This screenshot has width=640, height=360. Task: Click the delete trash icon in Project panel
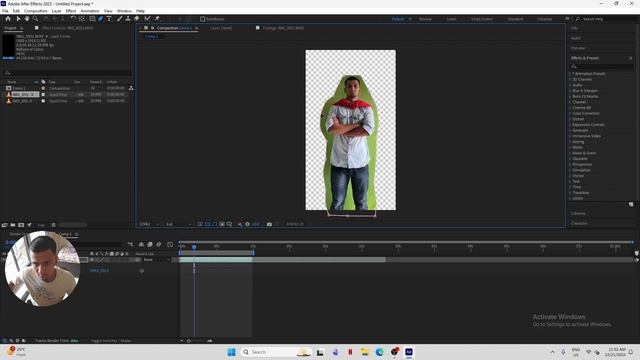[x=53, y=225]
